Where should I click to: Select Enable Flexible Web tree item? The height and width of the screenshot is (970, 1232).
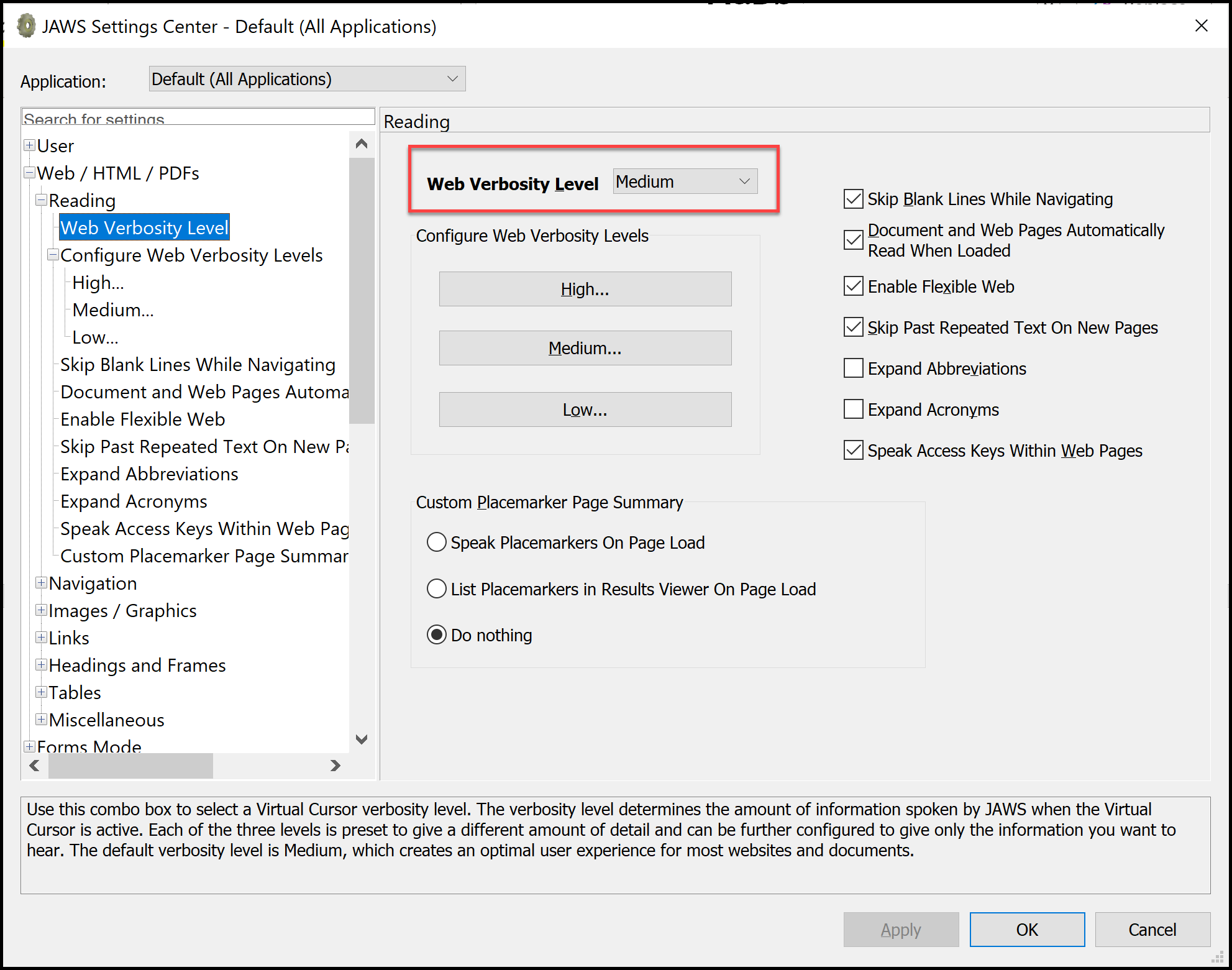coord(142,419)
